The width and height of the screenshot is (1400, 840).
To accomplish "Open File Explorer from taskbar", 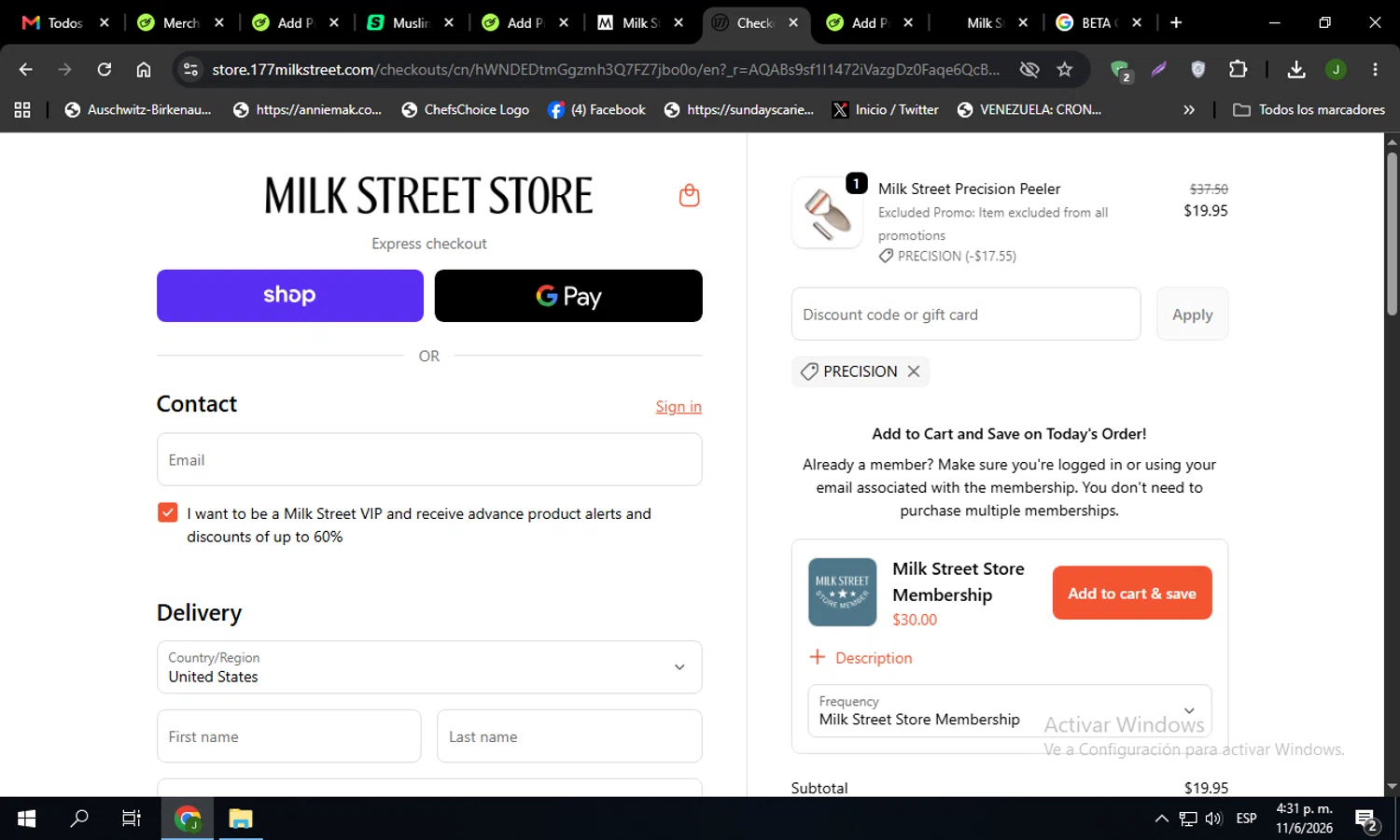I will [241, 819].
